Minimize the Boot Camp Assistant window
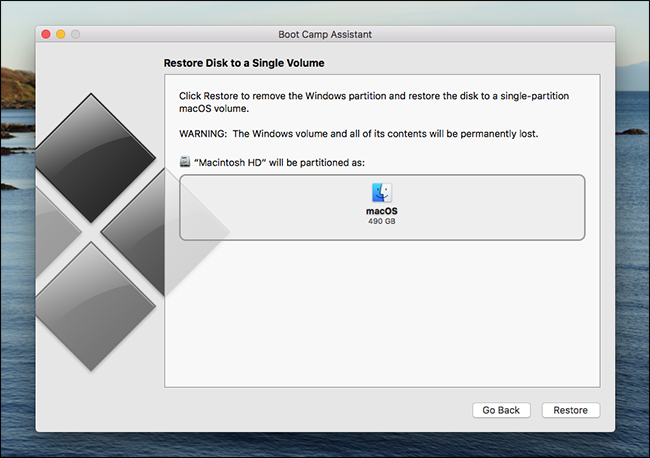This screenshot has width=650, height=458. click(x=61, y=34)
